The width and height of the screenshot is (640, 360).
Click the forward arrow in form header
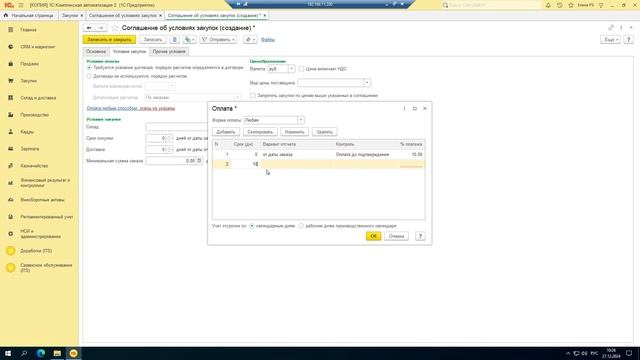pyautogui.click(x=101, y=28)
